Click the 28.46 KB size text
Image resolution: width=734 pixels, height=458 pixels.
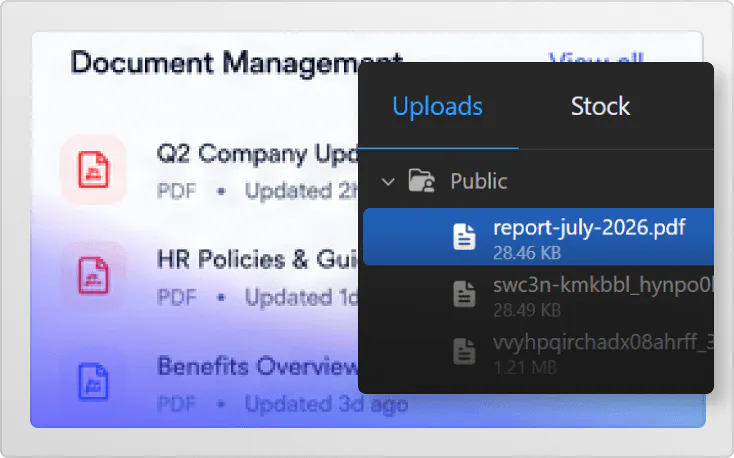527,253
